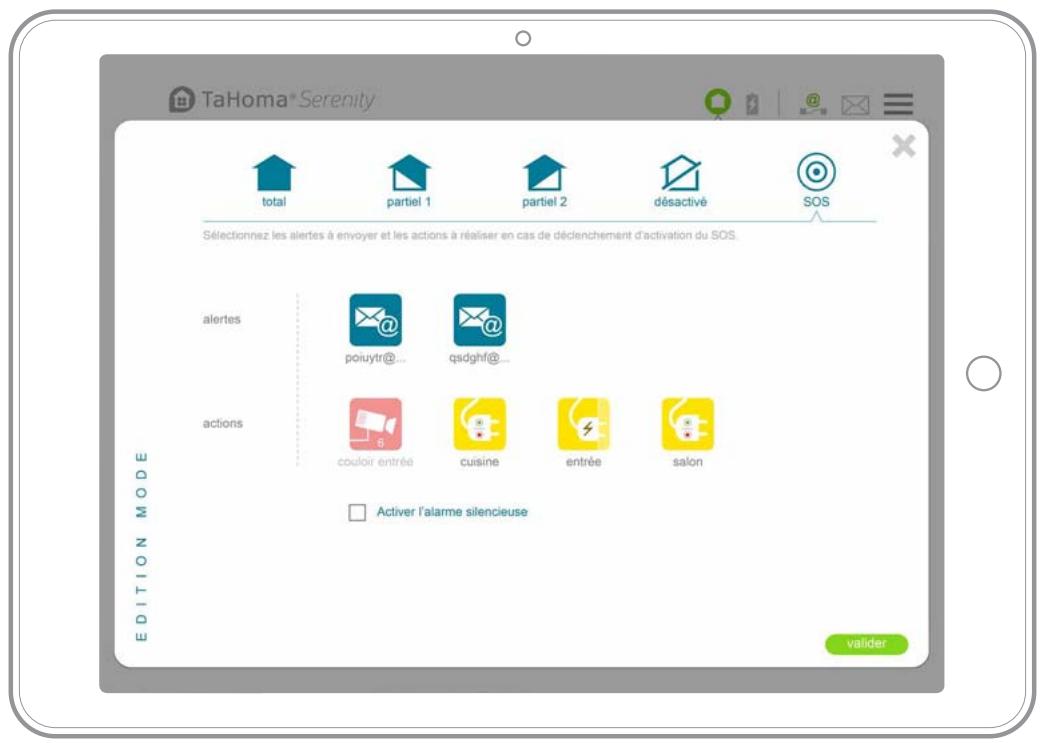
Task: Open the partiel 2 mode tab
Action: (544, 180)
